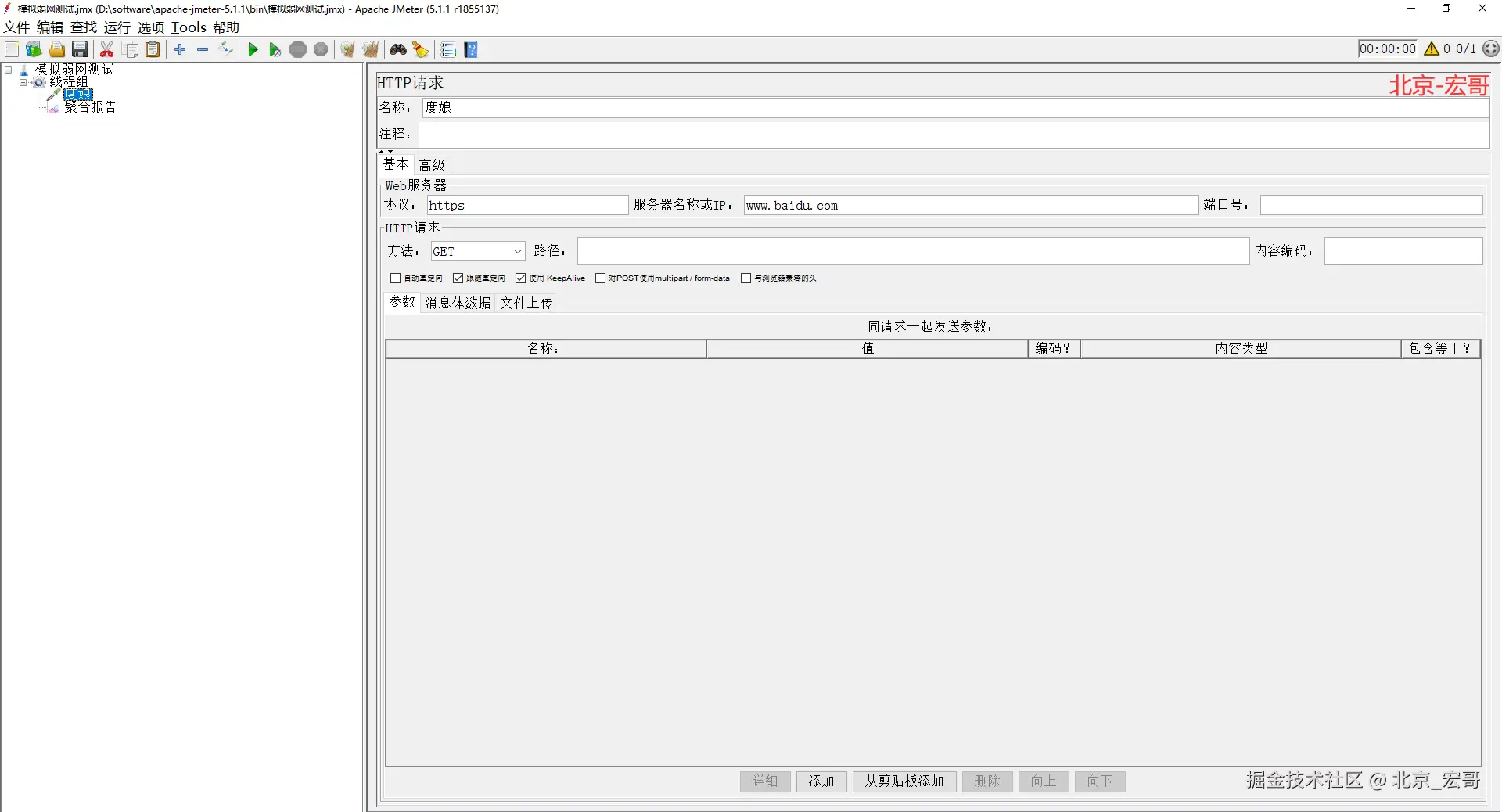Open the Function Helper list icon
This screenshot has width=1502, height=812.
point(447,50)
